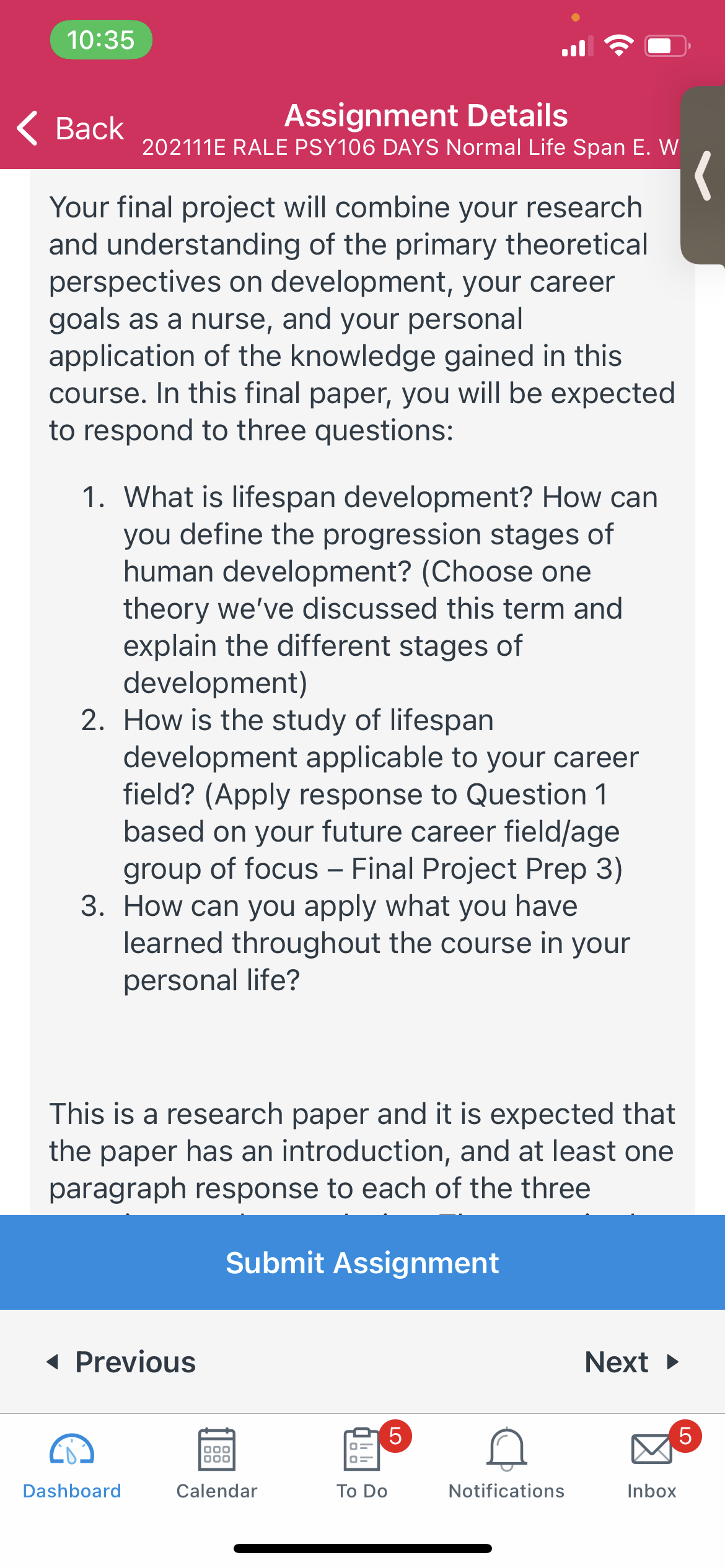
Task: Go to the Previous assignment
Action: [x=121, y=1362]
